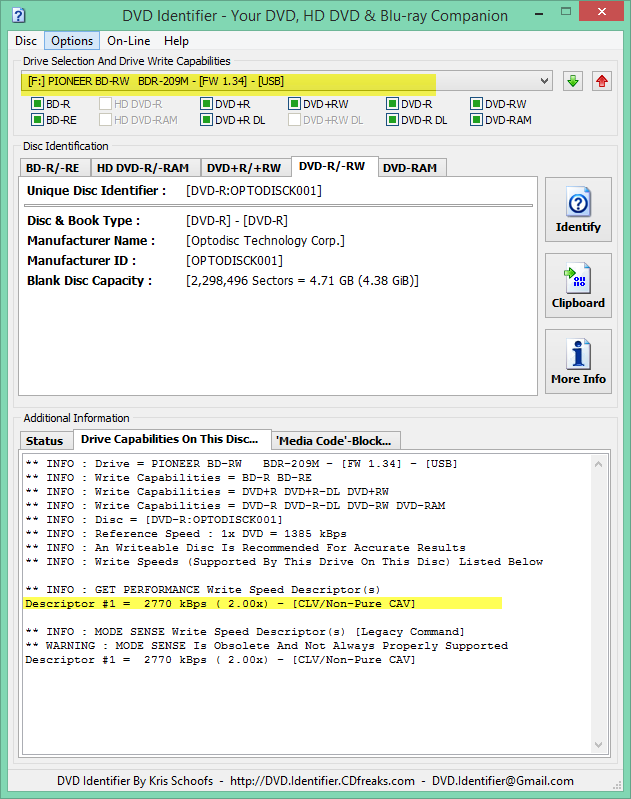Click the Disc & Book Type value
The image size is (631, 799).
[236, 221]
